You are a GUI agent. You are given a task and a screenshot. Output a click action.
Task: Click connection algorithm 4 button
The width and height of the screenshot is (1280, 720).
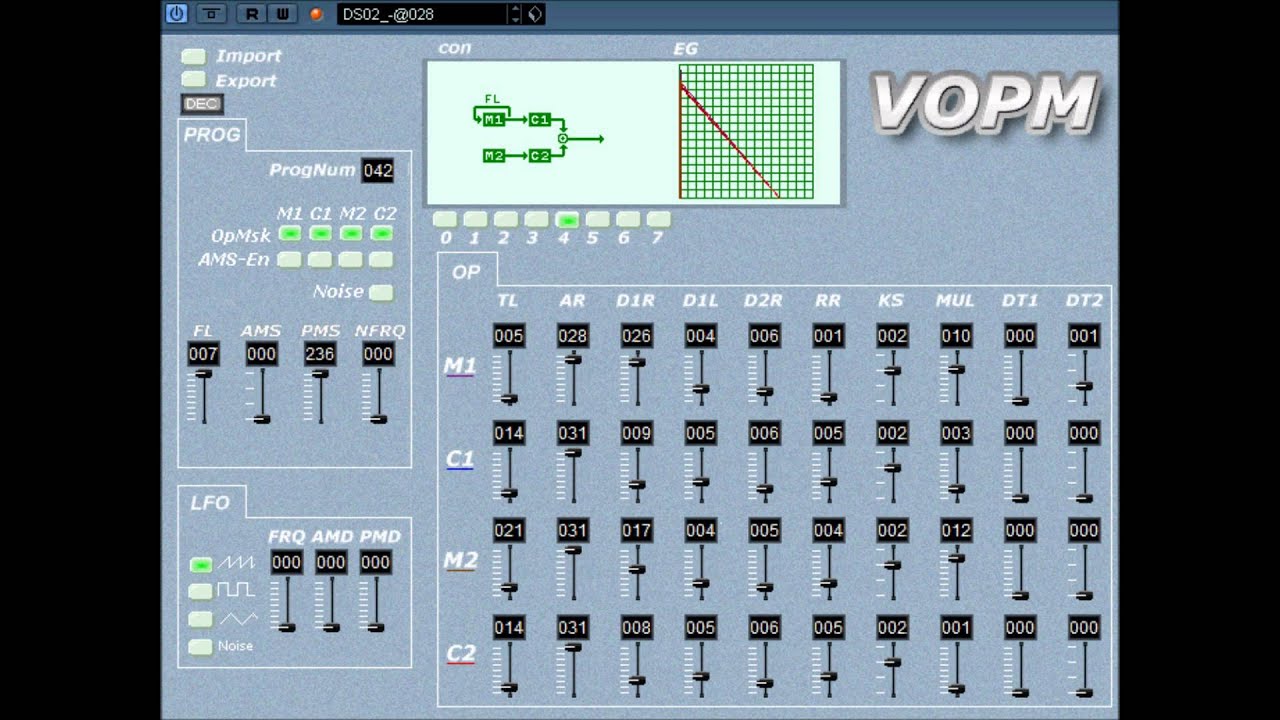point(567,219)
